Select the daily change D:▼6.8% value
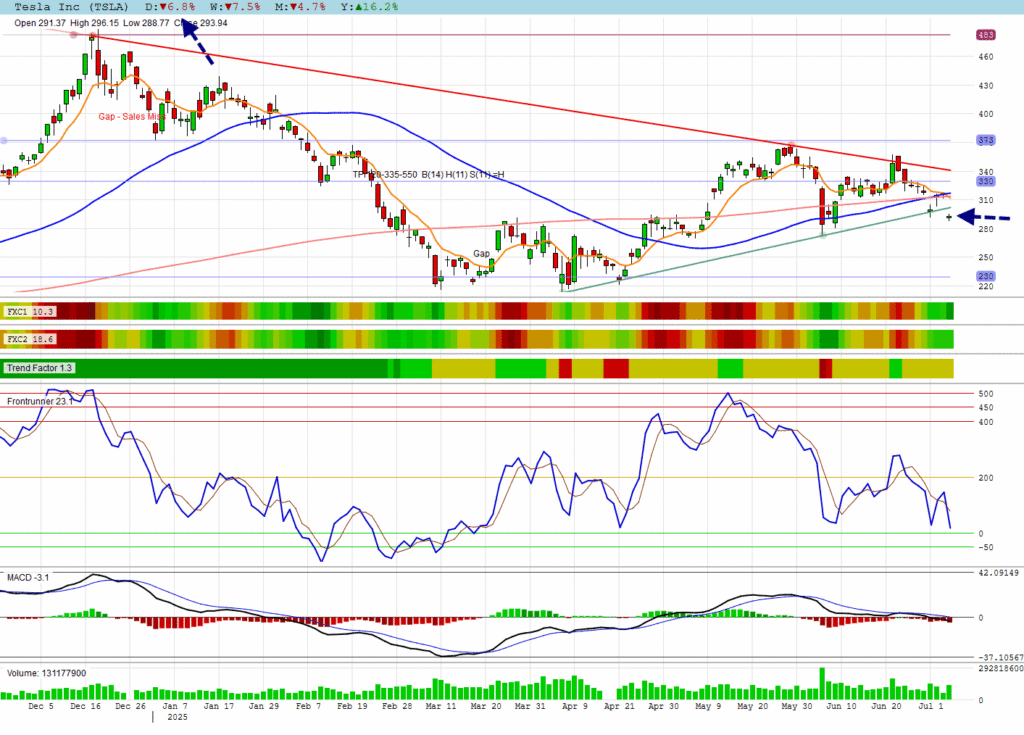Viewport: 1024px width, 735px height. 170,7
